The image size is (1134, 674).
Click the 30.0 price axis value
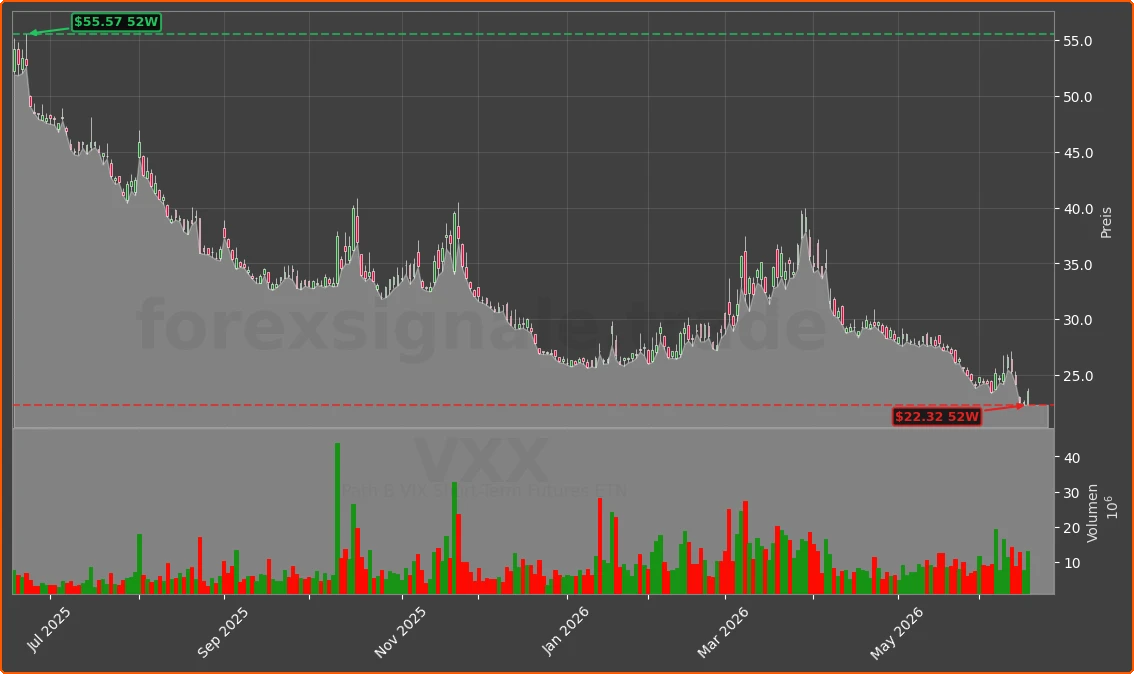click(1078, 320)
